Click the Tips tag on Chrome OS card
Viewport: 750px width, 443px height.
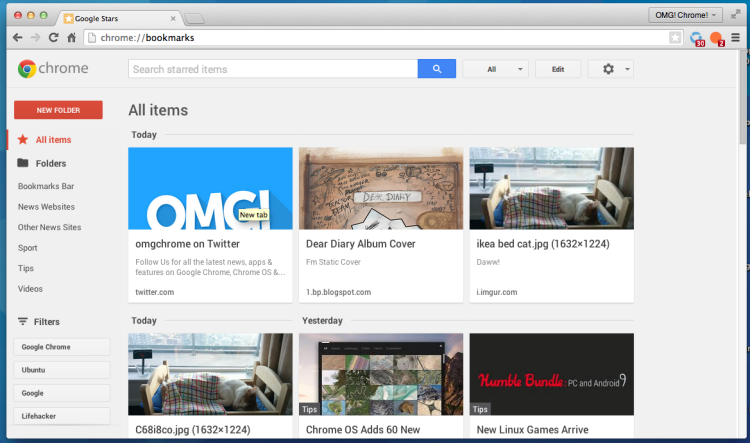coord(309,409)
